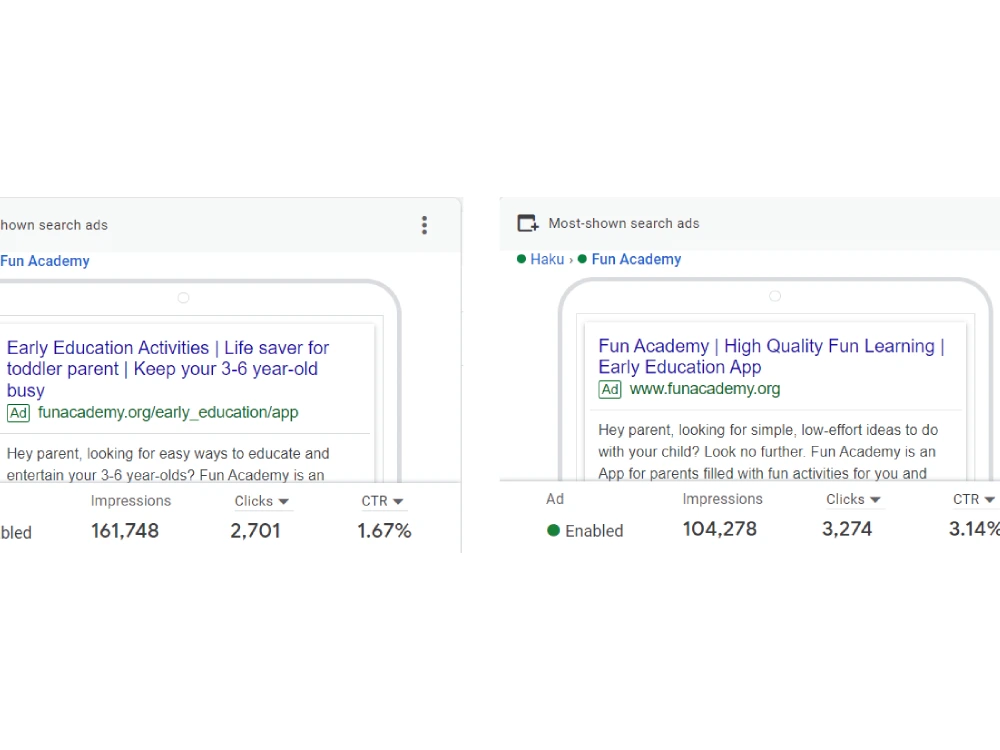Click the Ad badge beside www.funacademy.org
The image size is (1000, 750).
(610, 389)
